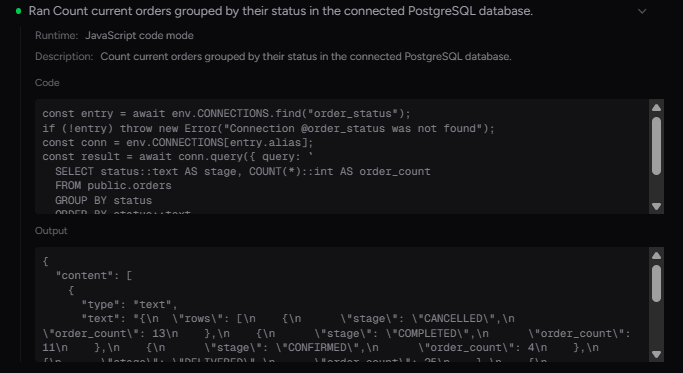Click the '"content": [' output line

coord(94,276)
